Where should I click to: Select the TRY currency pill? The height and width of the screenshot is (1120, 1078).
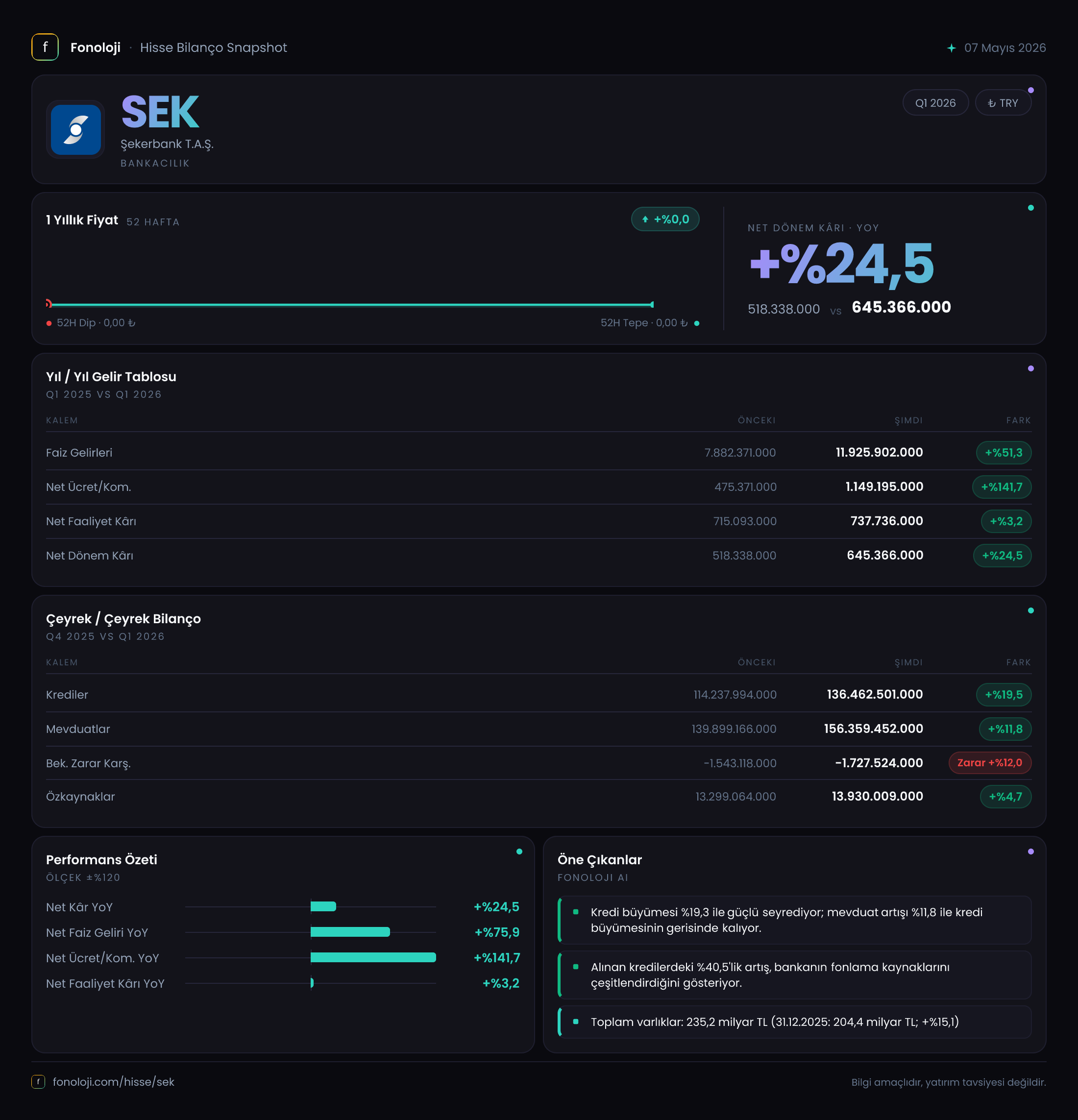tap(1003, 103)
